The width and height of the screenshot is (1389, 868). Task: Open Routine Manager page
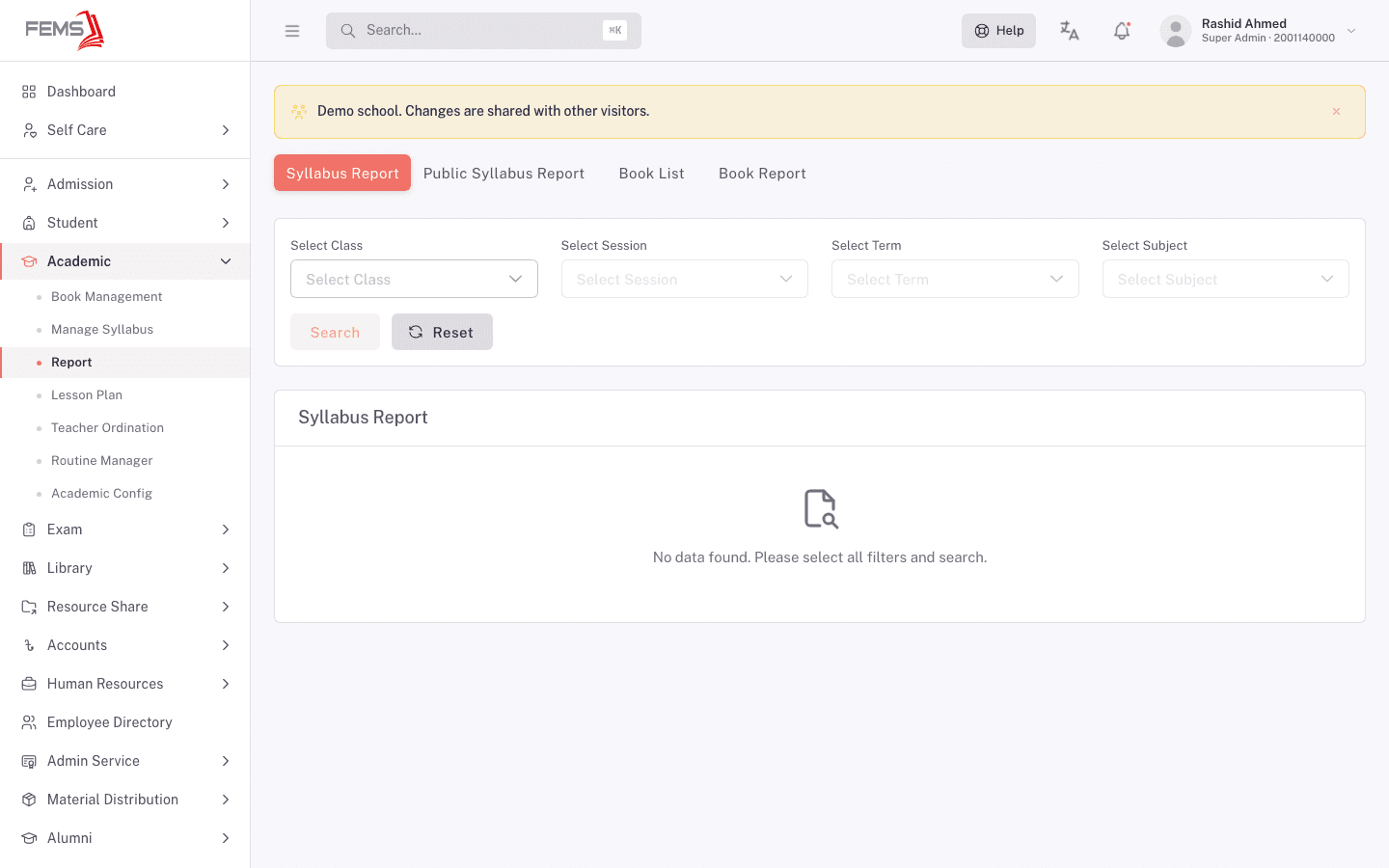[101, 461]
